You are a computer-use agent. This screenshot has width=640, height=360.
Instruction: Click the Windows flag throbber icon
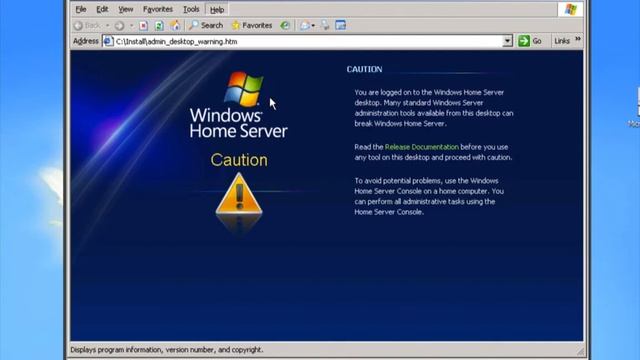571,9
